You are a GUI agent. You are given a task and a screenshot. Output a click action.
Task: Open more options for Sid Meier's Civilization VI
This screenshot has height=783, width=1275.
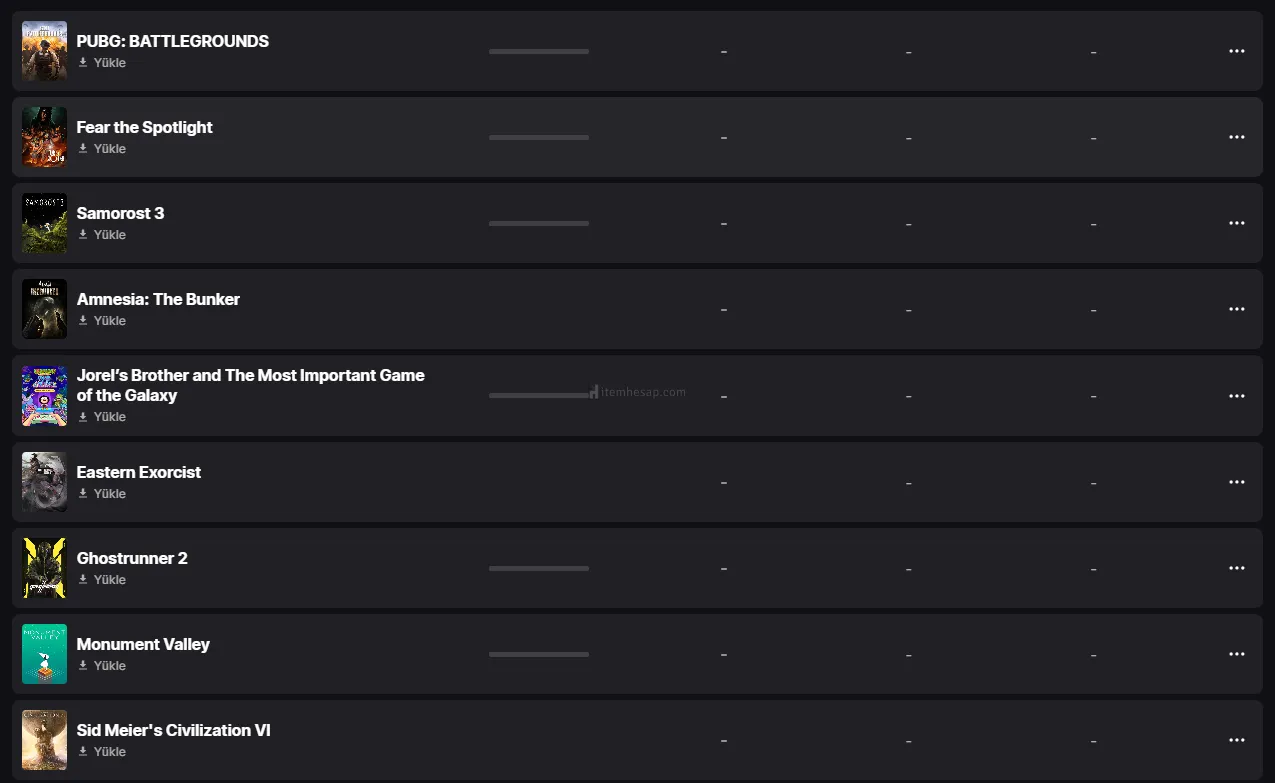click(x=1237, y=740)
